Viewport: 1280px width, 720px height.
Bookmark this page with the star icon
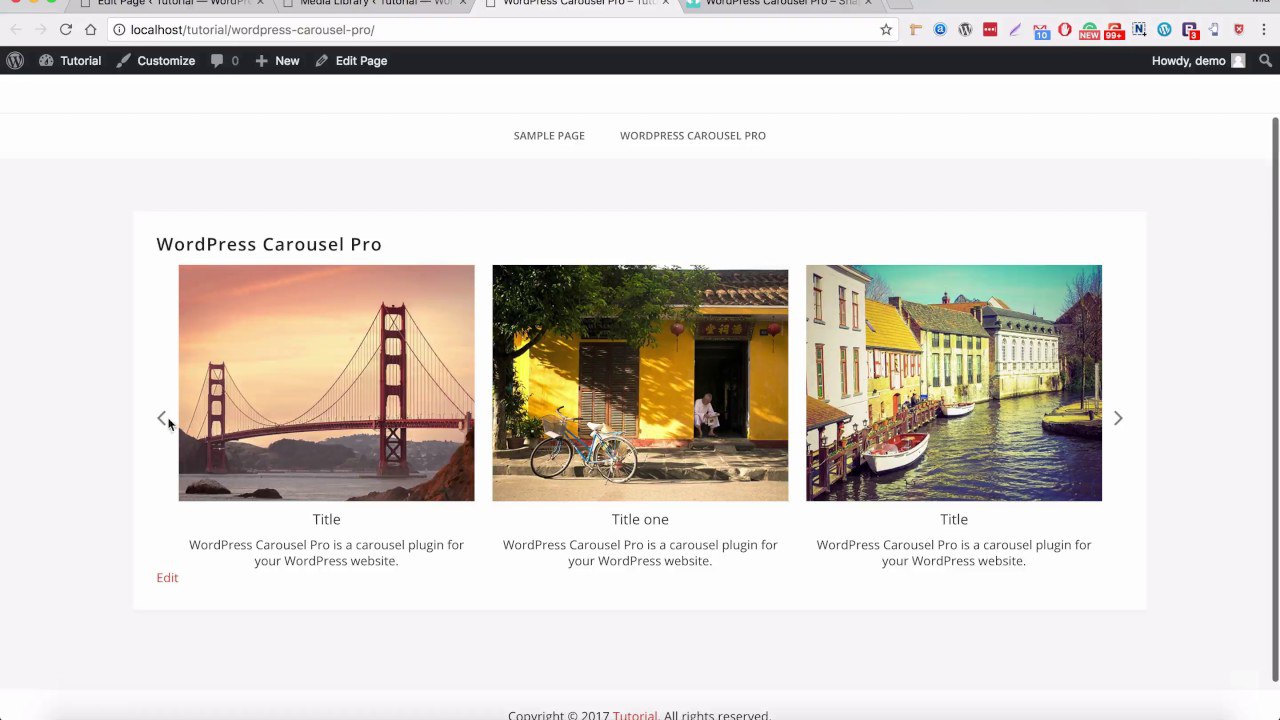pos(886,30)
